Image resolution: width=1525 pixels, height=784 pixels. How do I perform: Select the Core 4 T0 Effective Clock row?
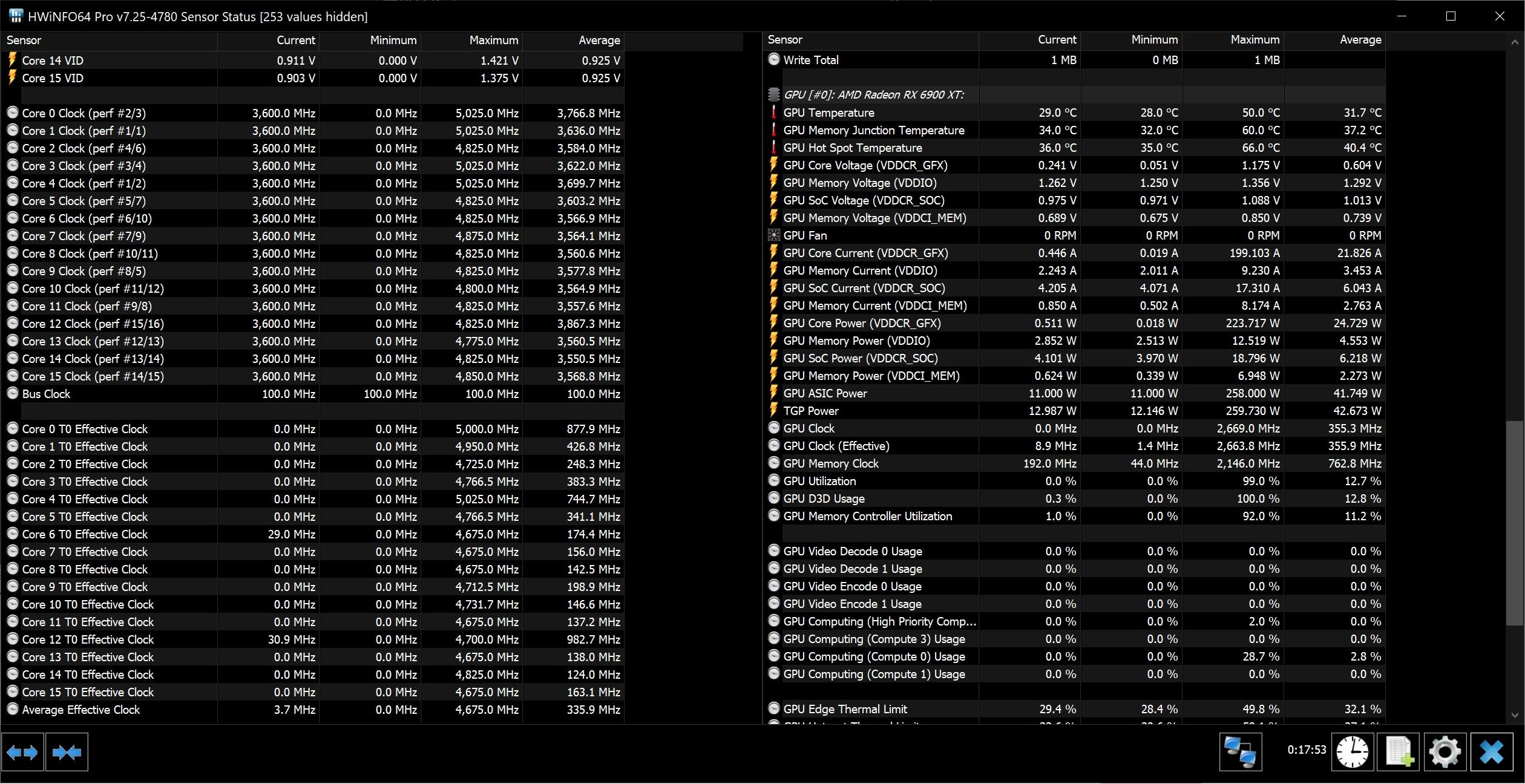pos(313,499)
